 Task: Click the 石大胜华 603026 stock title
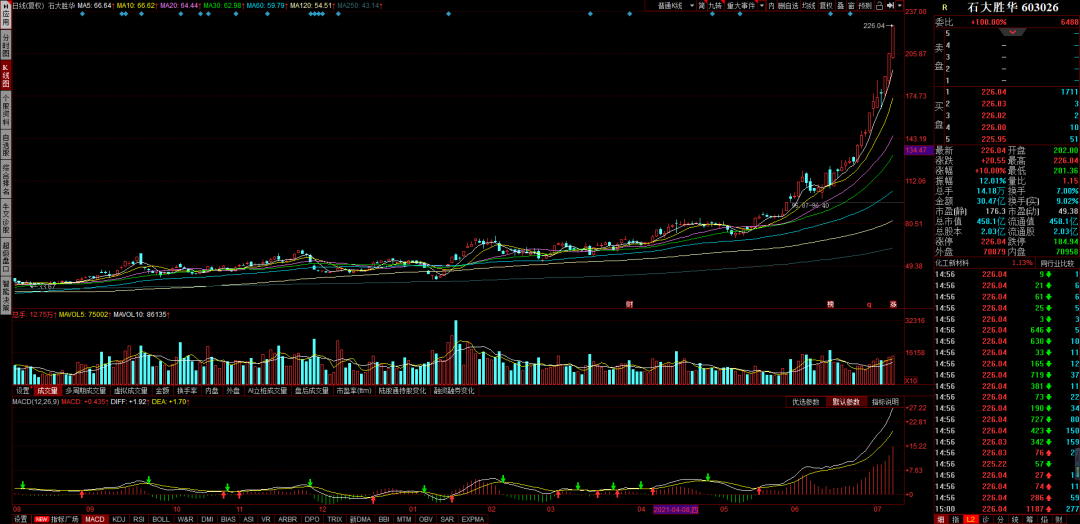[x=1013, y=7]
